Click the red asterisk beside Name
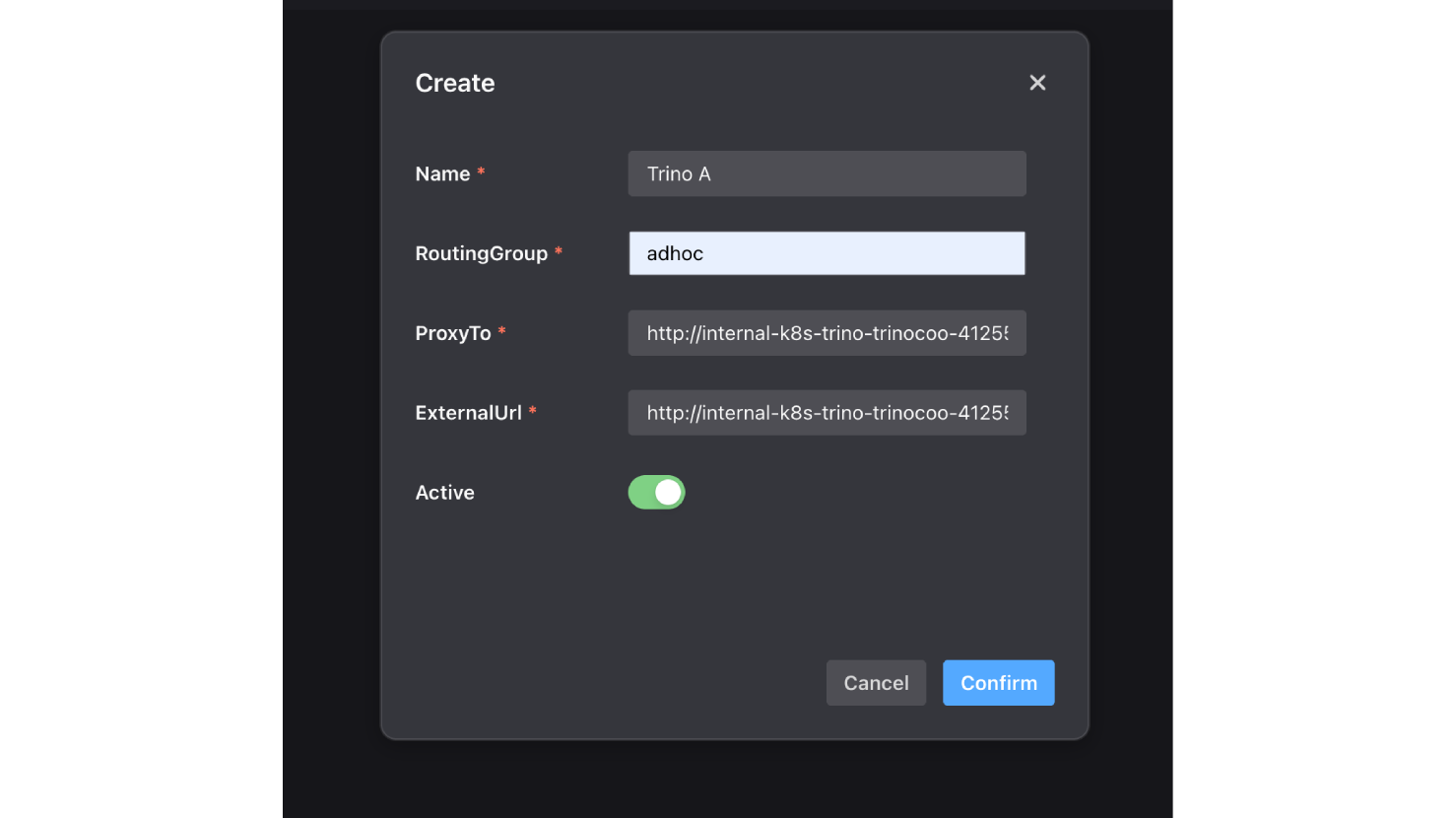This screenshot has height=818, width=1456. point(481,172)
